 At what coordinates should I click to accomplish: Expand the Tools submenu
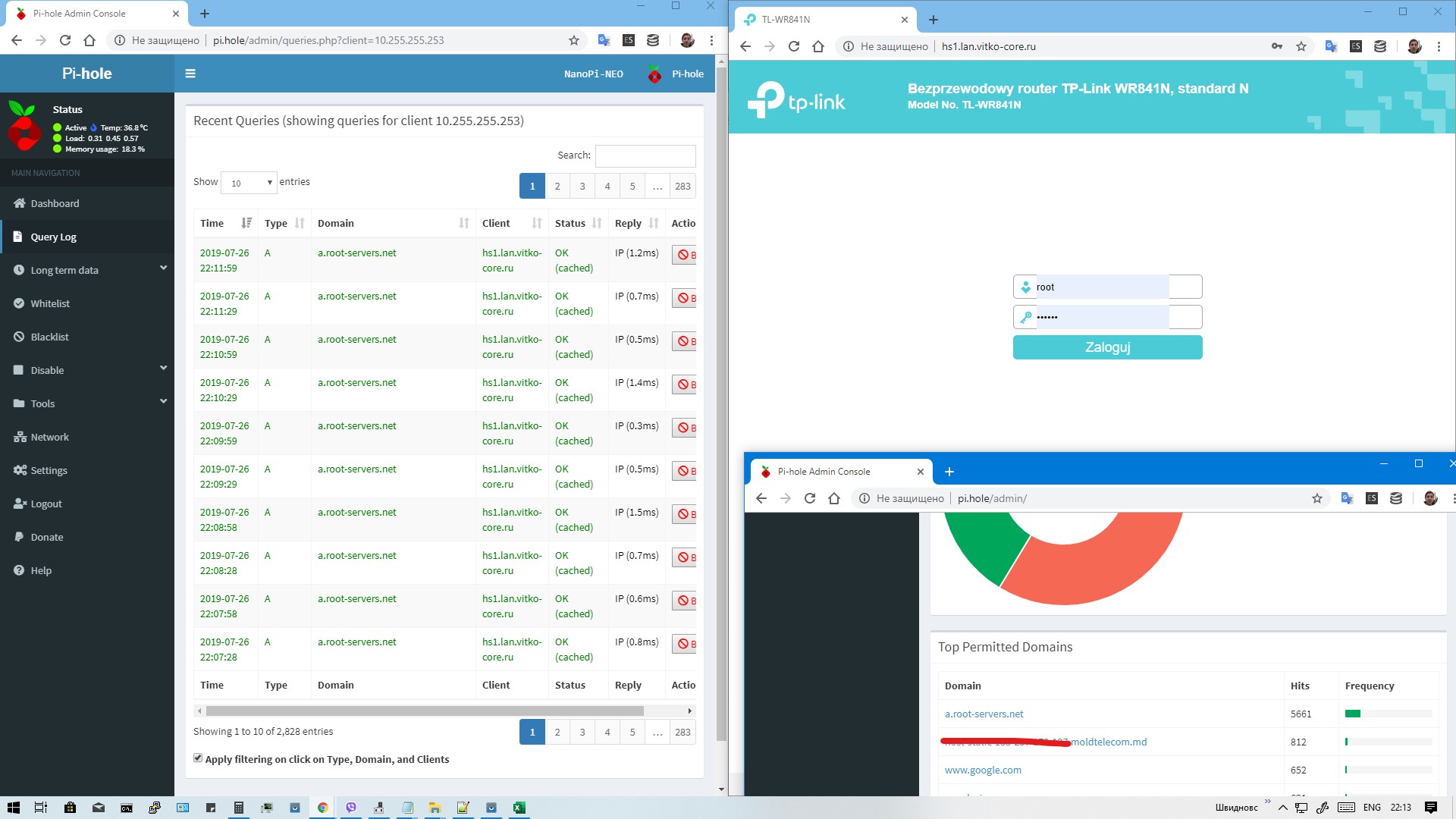click(87, 403)
